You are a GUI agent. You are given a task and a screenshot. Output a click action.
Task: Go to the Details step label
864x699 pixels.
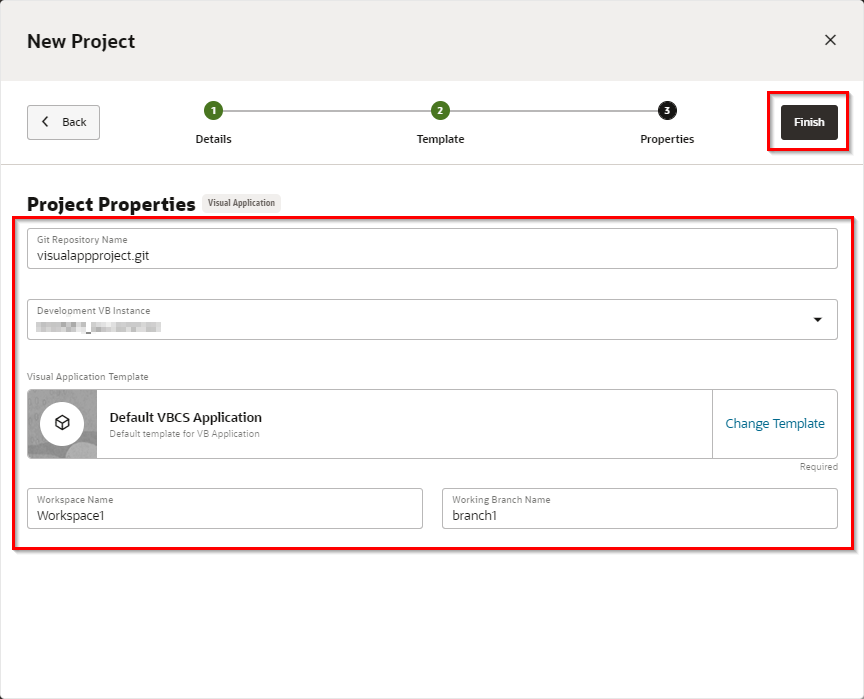coord(213,139)
